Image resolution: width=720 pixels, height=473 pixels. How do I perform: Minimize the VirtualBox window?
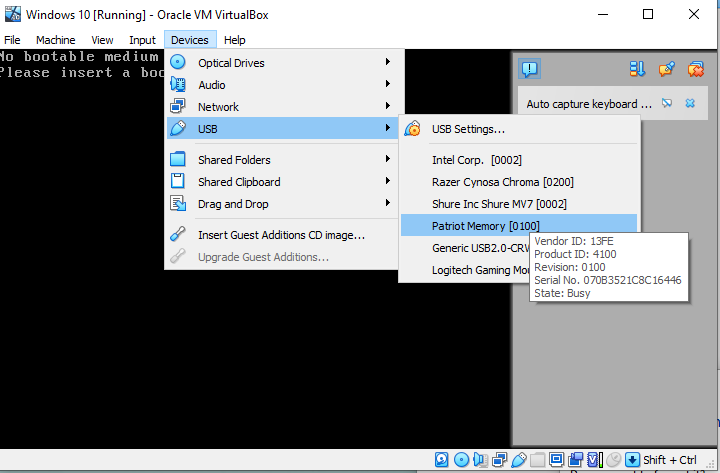(x=603, y=14)
